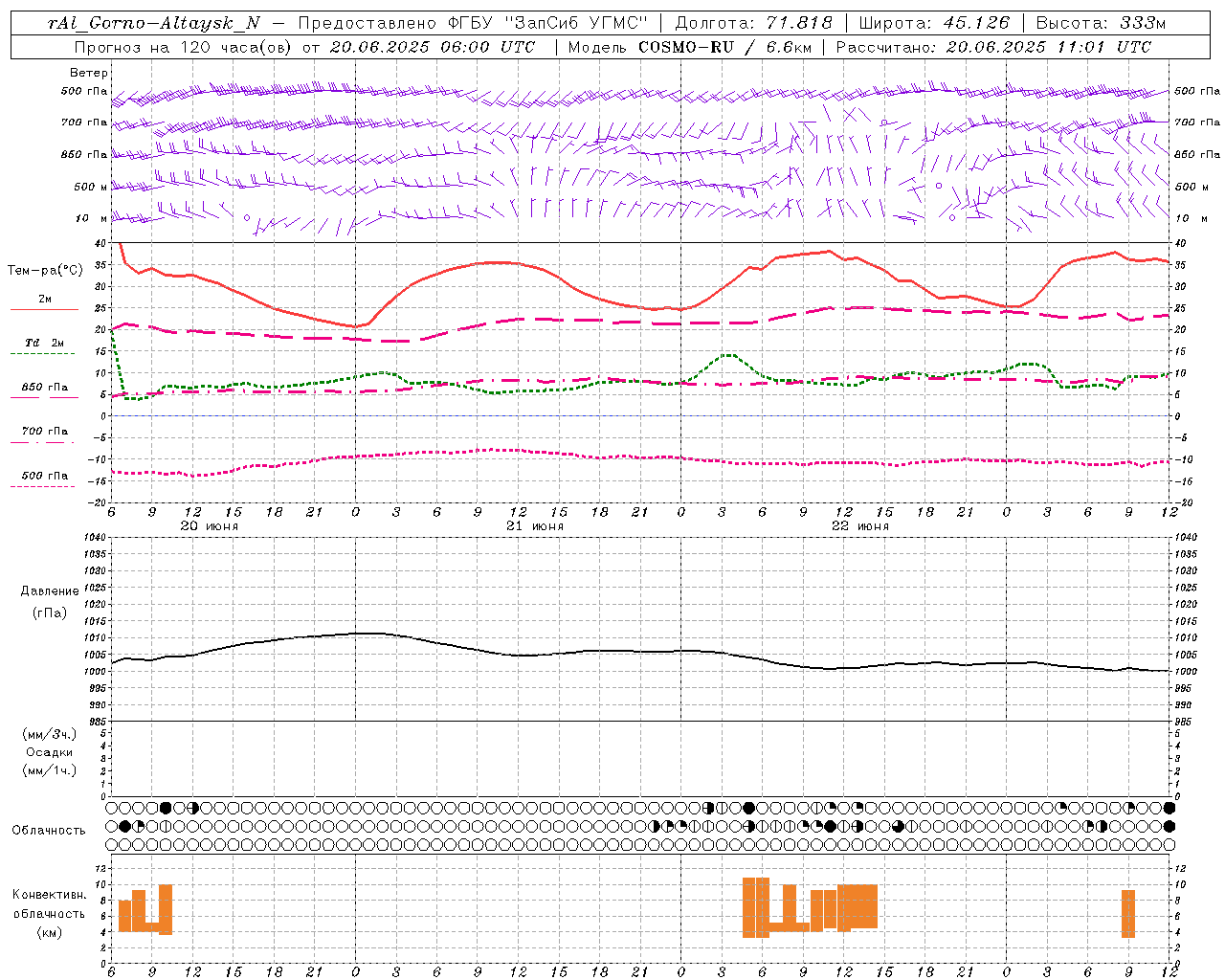Image resolution: width=1225 pixels, height=980 pixels.
Task: Click the 700 гПа temperature legend entry
Action: [44, 432]
